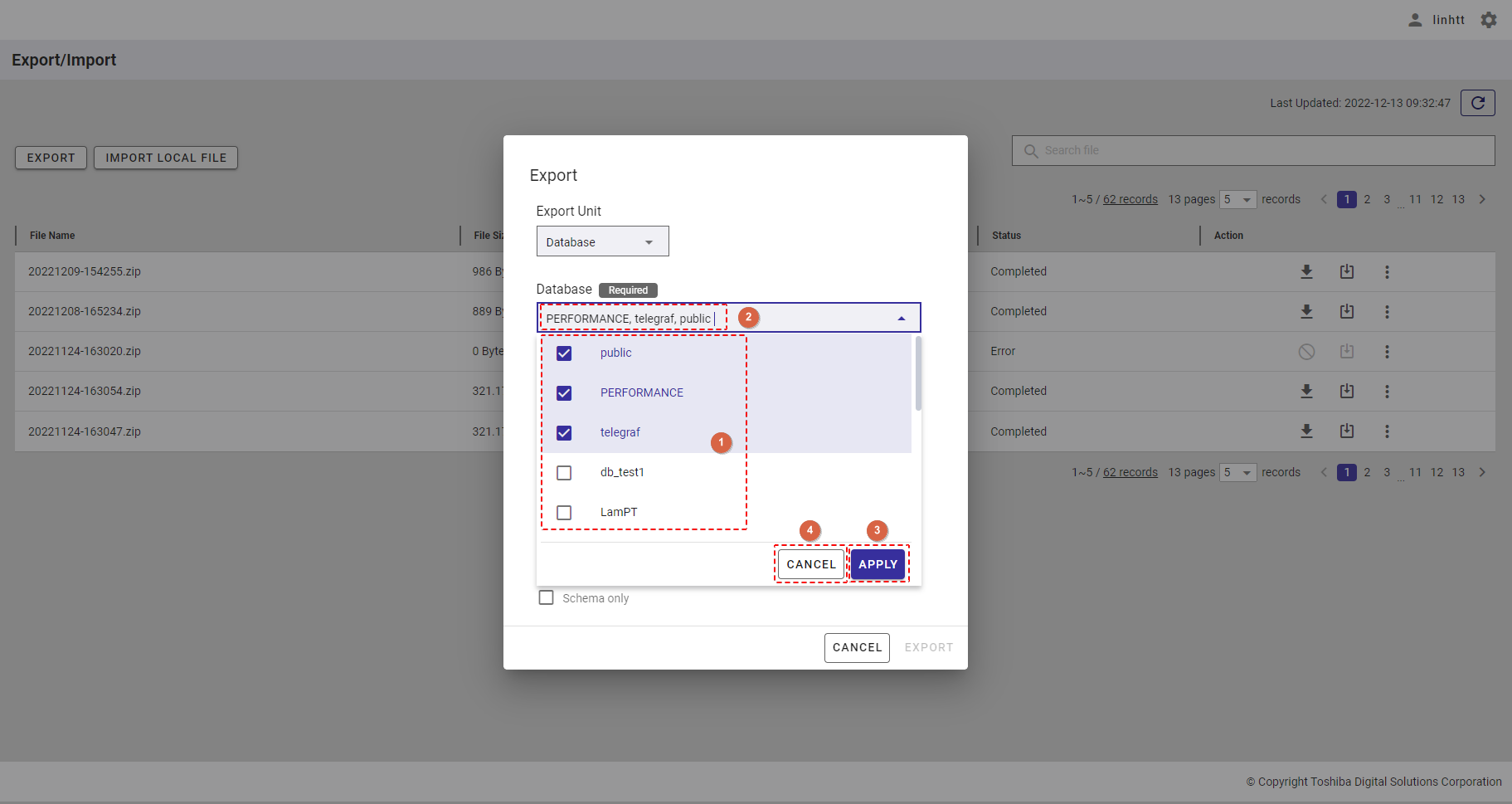The height and width of the screenshot is (804, 1512).
Task: Open more options for 20221124-163054.zip
Action: tap(1386, 392)
